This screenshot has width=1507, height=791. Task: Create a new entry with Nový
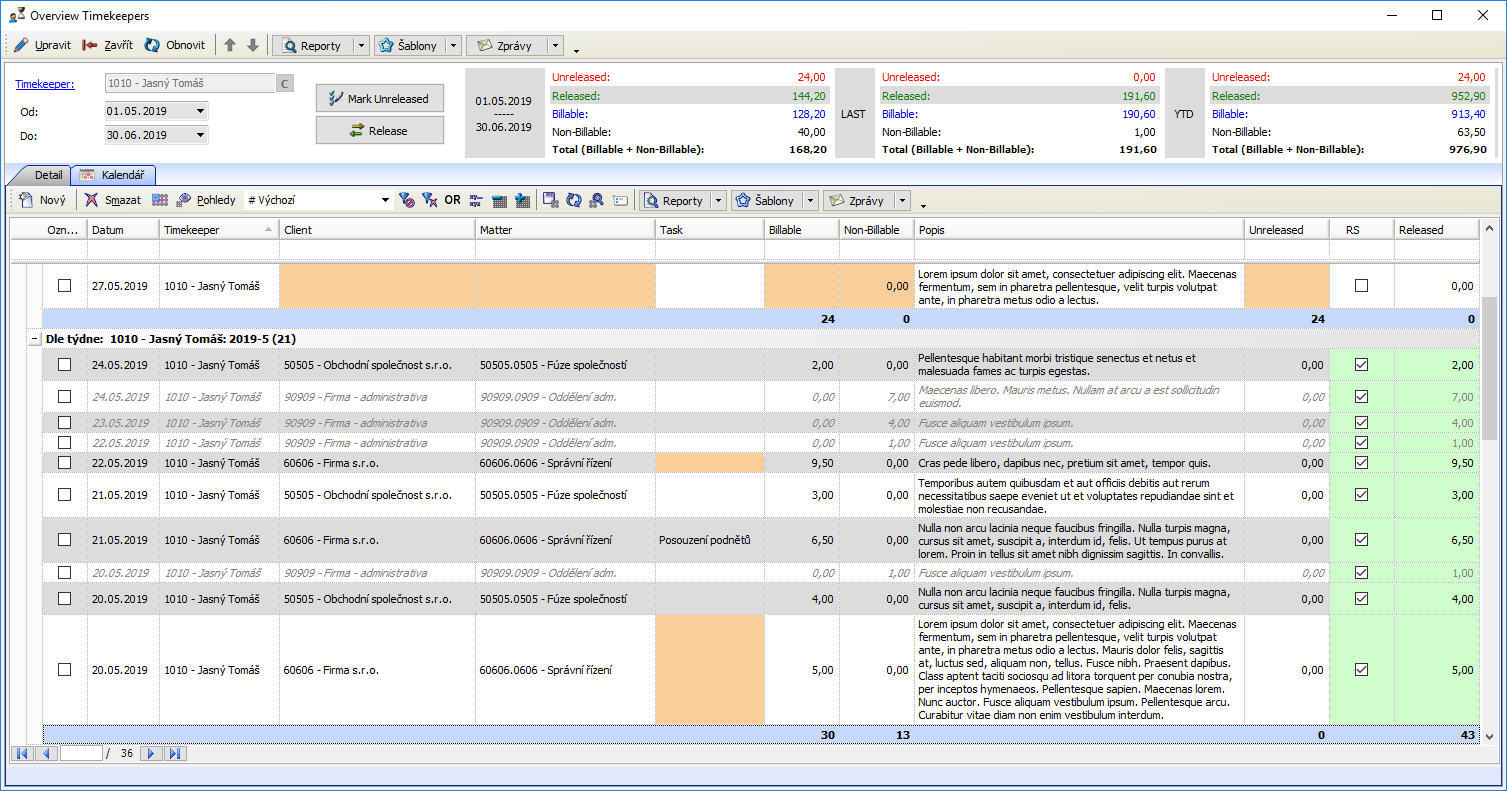pyautogui.click(x=43, y=200)
